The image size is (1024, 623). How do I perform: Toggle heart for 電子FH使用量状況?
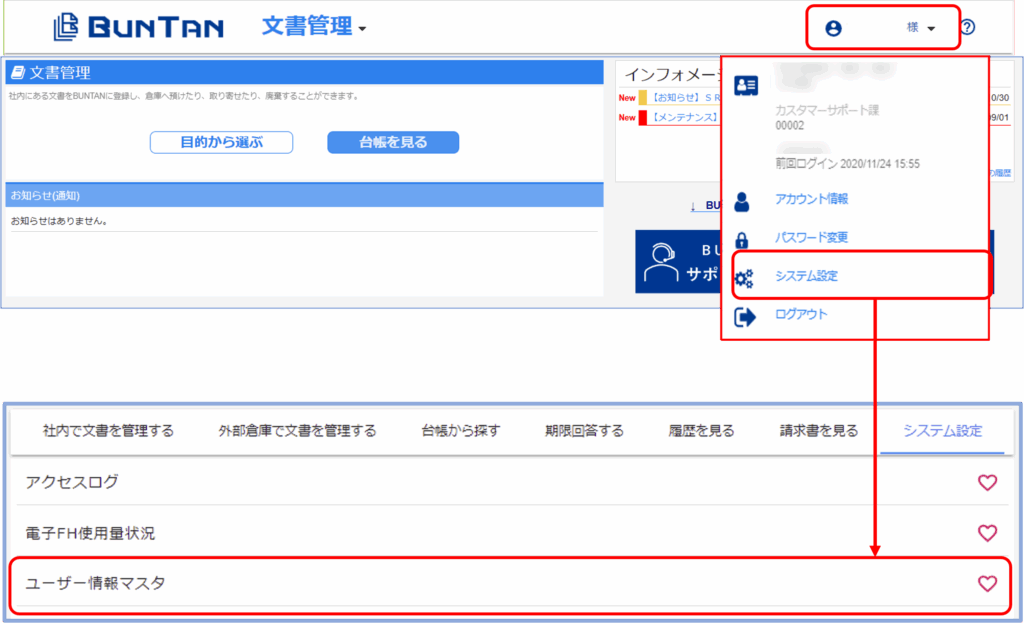pyautogui.click(x=987, y=533)
